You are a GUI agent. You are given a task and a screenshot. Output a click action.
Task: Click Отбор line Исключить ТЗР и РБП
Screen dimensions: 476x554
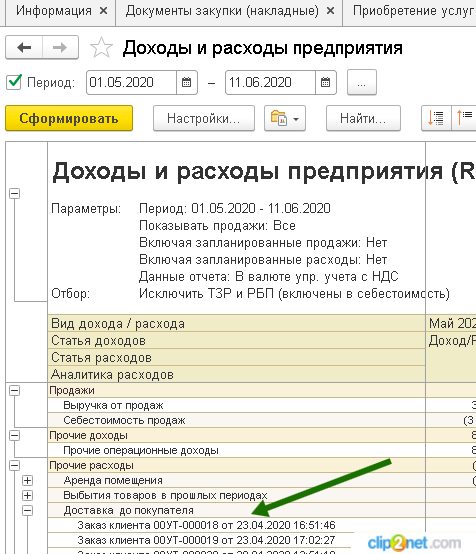click(x=294, y=294)
